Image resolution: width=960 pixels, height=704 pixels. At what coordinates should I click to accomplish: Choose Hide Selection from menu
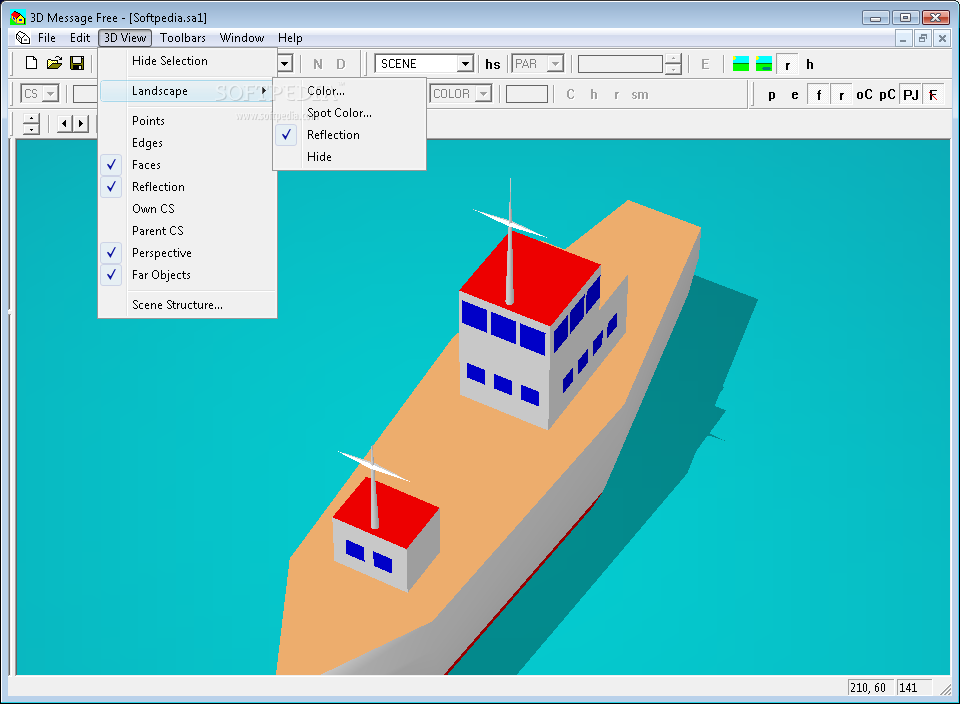click(x=187, y=61)
